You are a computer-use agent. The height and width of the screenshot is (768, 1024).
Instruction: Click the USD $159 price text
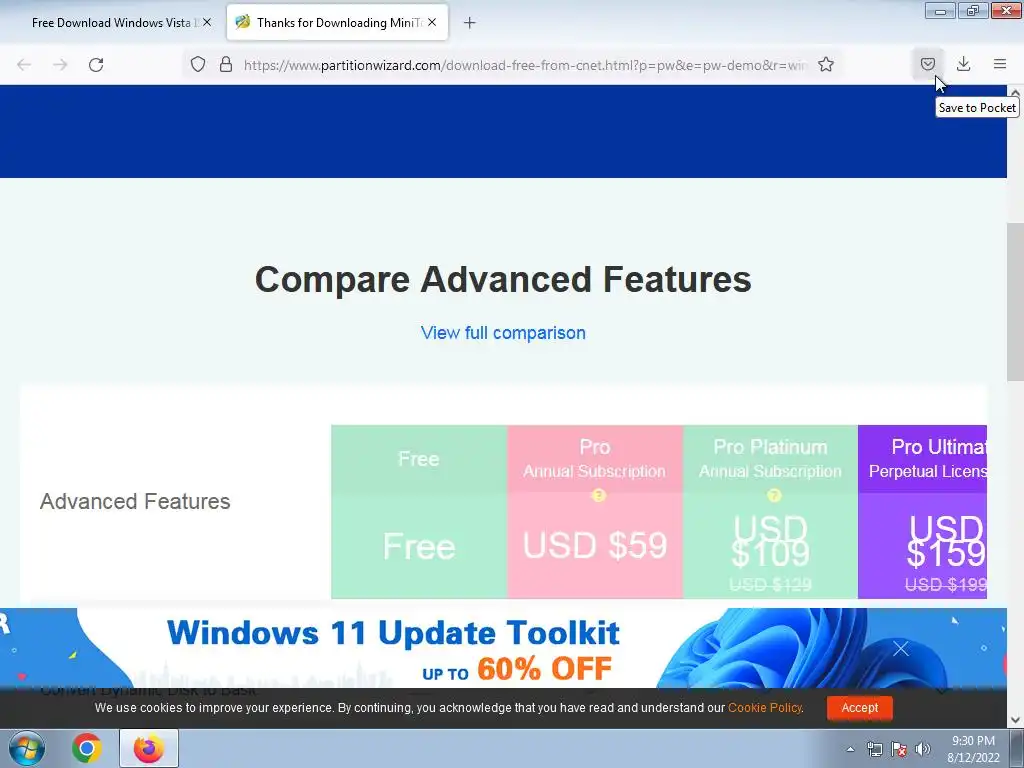[x=946, y=541]
